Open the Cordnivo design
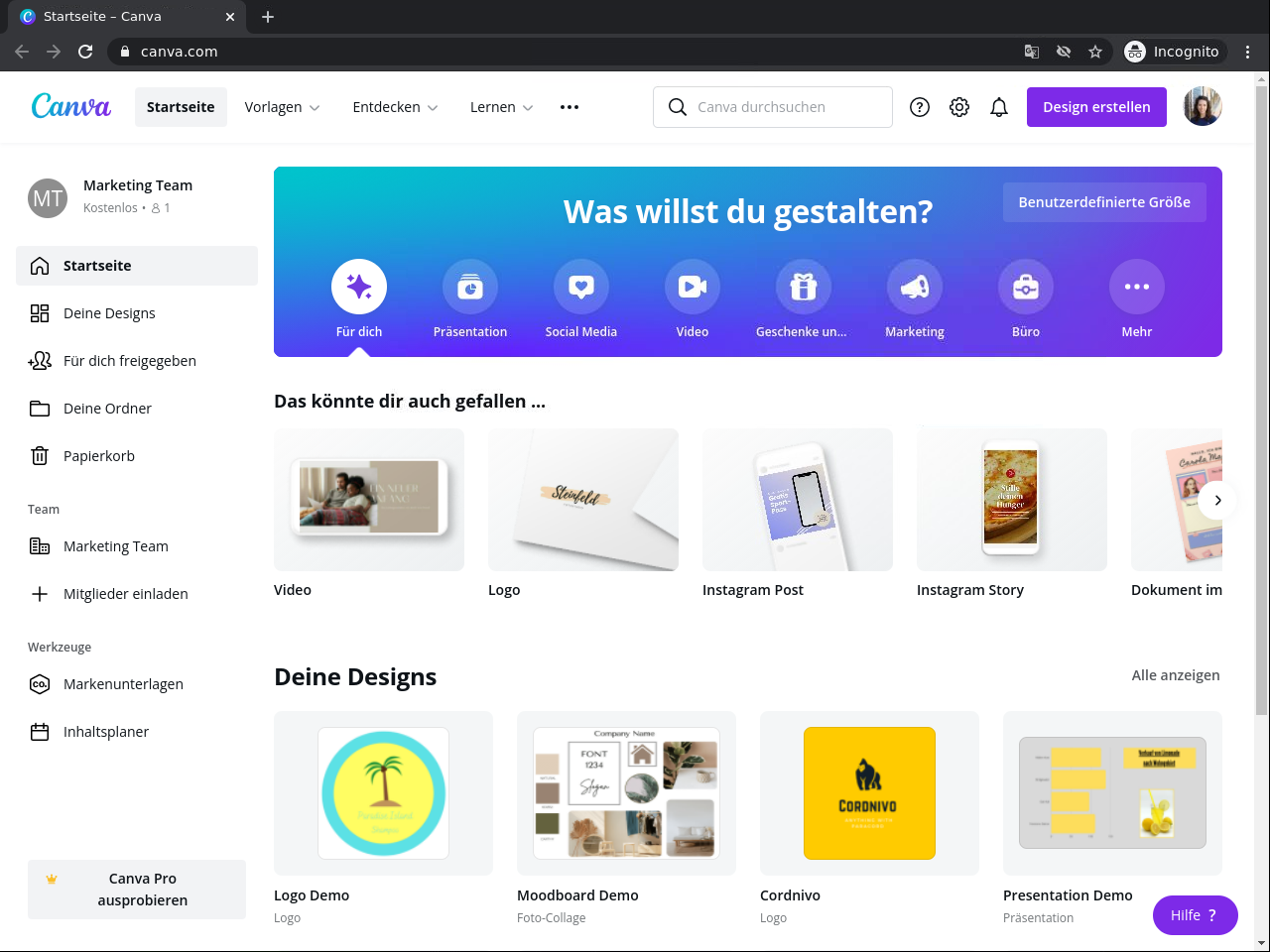Image resolution: width=1270 pixels, height=952 pixels. pos(869,793)
